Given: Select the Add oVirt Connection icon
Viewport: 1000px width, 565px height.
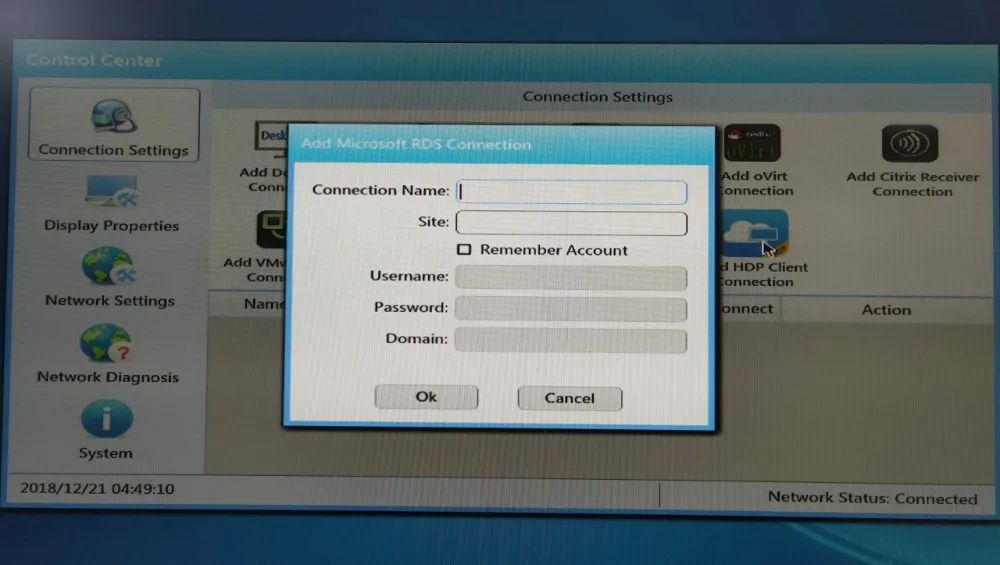Looking at the screenshot, I should (753, 142).
